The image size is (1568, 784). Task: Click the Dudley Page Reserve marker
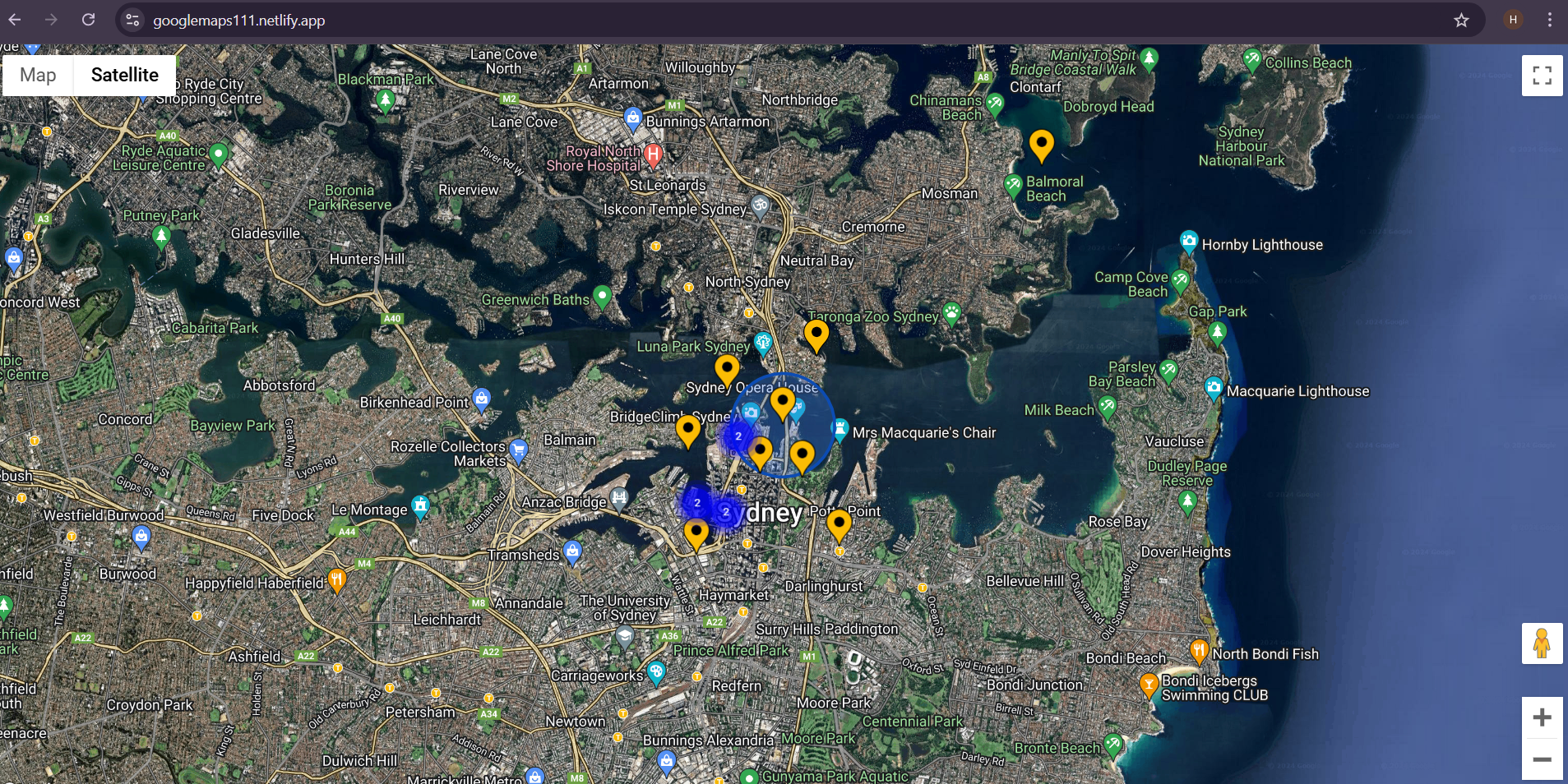[1187, 501]
